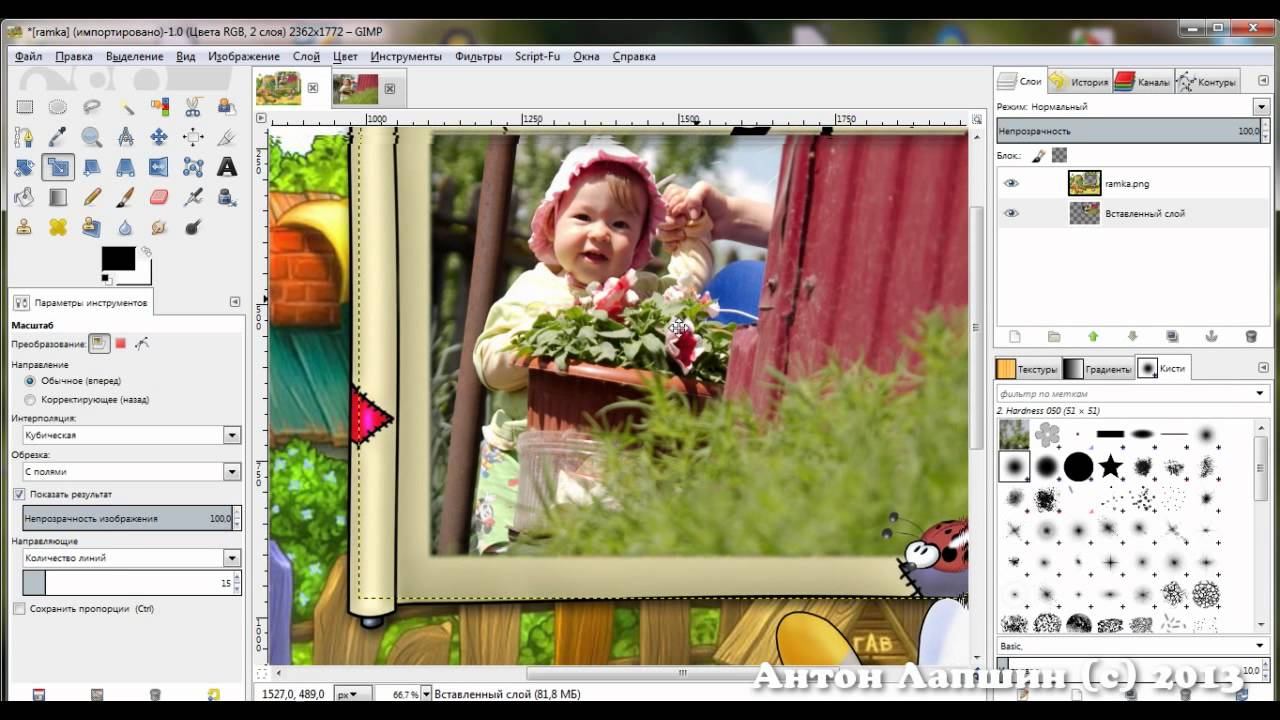1280x720 pixels.
Task: Open the Слой menu
Action: [306, 56]
